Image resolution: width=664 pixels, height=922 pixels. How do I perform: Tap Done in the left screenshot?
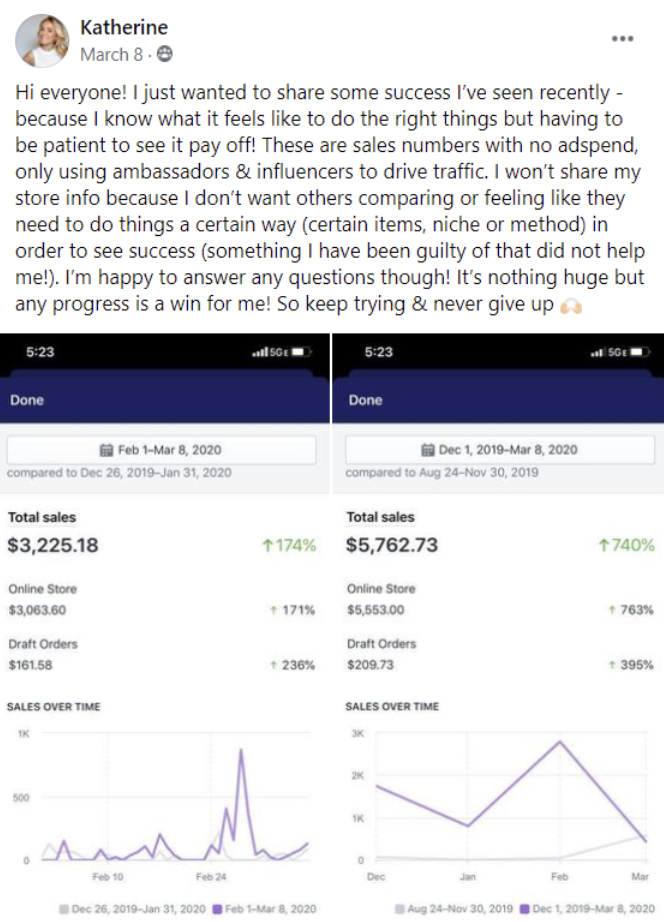pyautogui.click(x=27, y=400)
